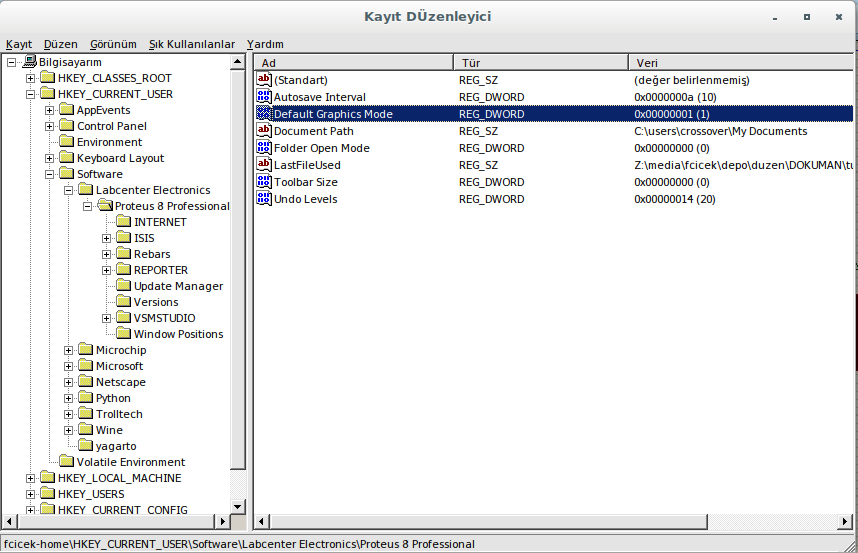Click the HKEY_CLASSES_ROOT folder icon

pyautogui.click(x=48, y=78)
